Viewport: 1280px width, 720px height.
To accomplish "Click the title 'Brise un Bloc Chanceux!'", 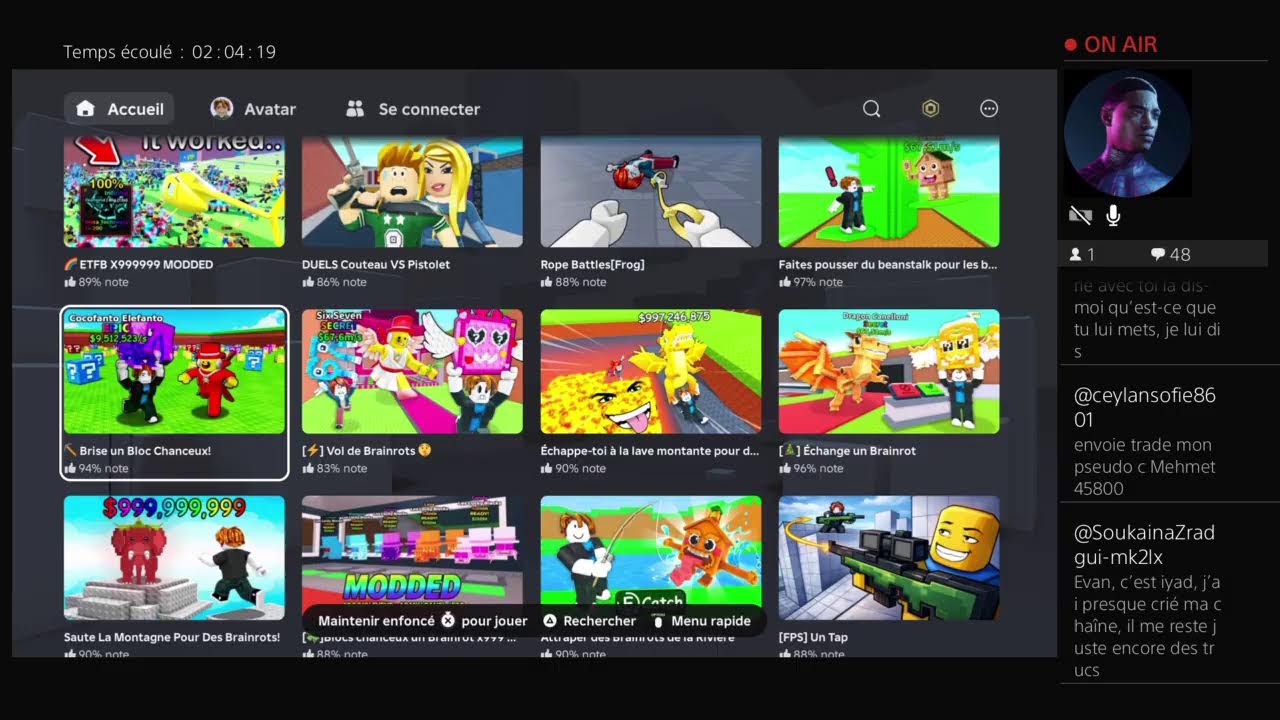I will 138,451.
